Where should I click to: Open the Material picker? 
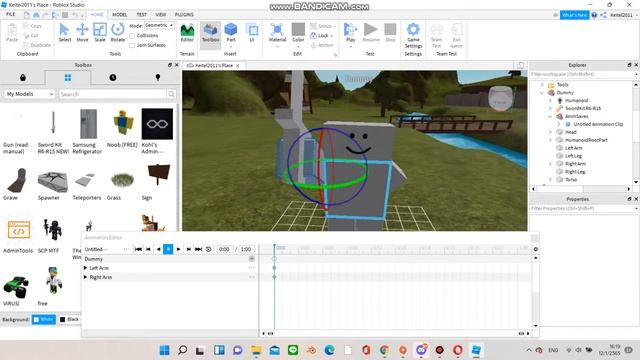pyautogui.click(x=277, y=33)
